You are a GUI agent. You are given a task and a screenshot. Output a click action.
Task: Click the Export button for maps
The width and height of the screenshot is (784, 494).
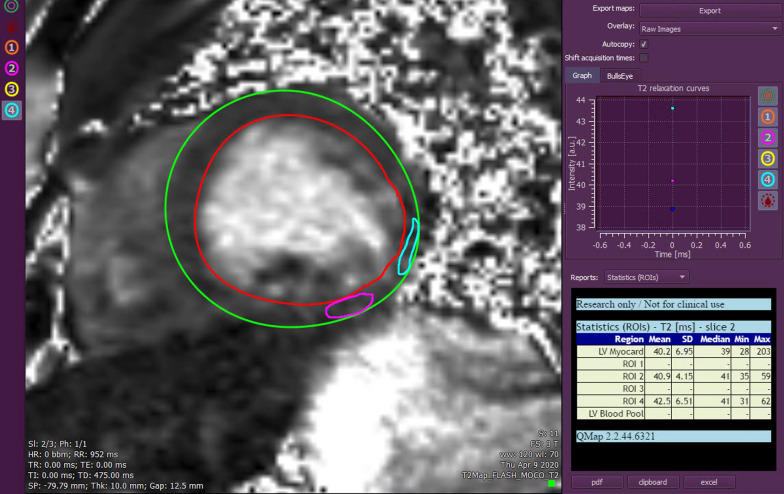(x=710, y=11)
